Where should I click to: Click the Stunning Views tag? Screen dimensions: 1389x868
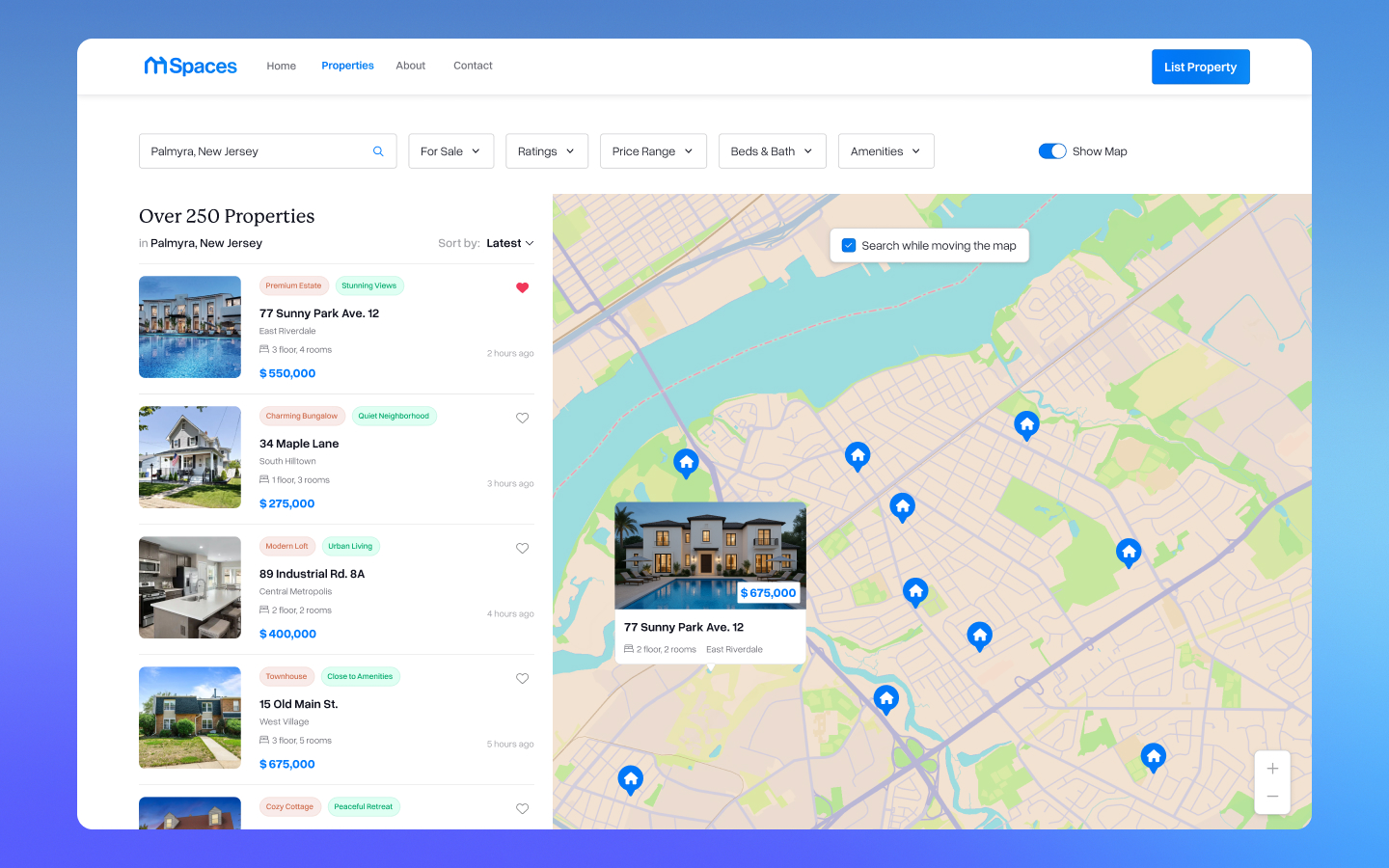pos(368,285)
